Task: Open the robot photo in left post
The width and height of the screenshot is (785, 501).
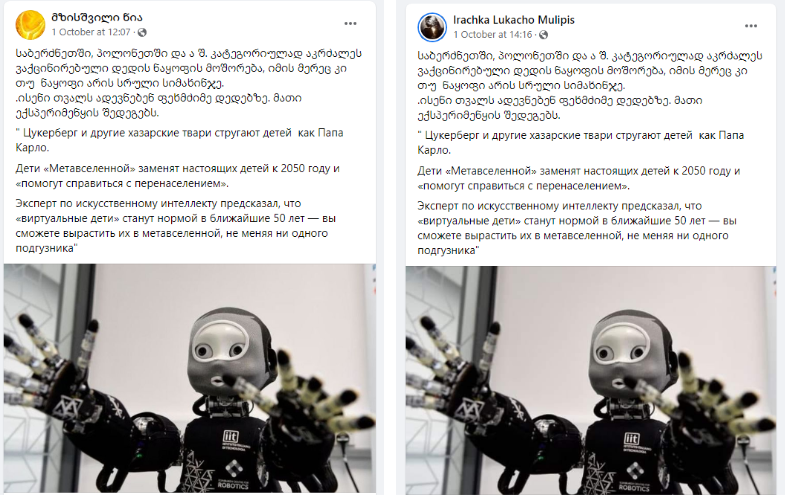Action: pos(190,378)
